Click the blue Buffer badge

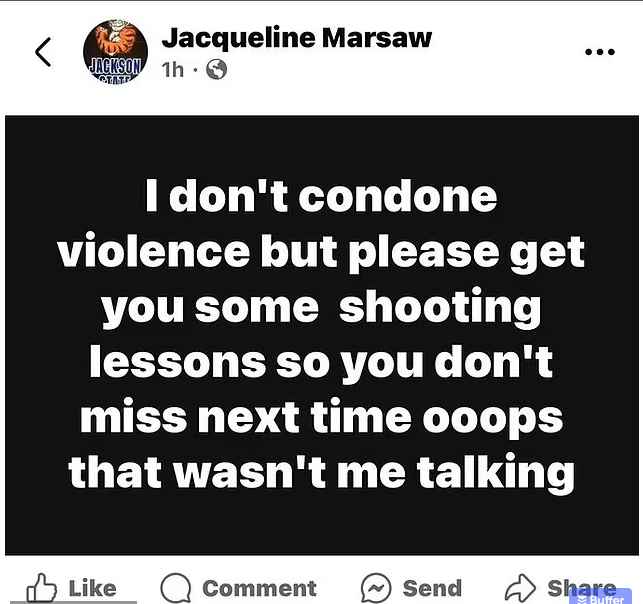pos(601,596)
